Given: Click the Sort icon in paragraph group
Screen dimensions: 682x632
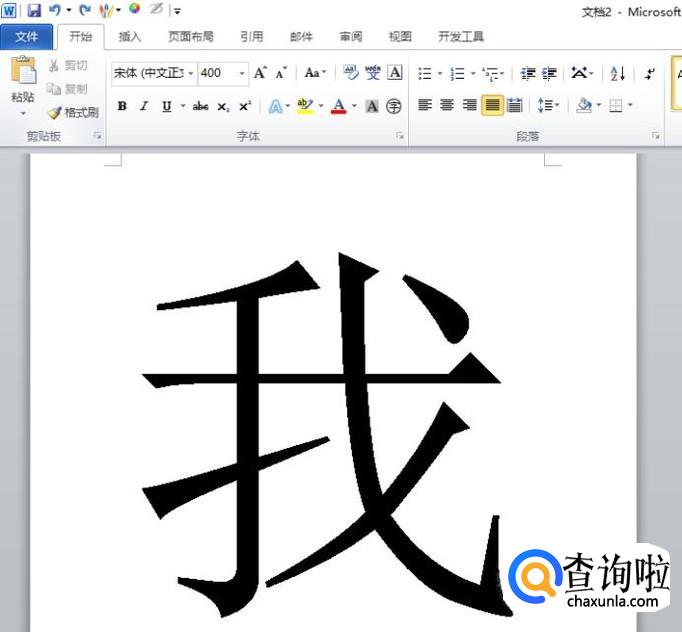Looking at the screenshot, I should (617, 73).
